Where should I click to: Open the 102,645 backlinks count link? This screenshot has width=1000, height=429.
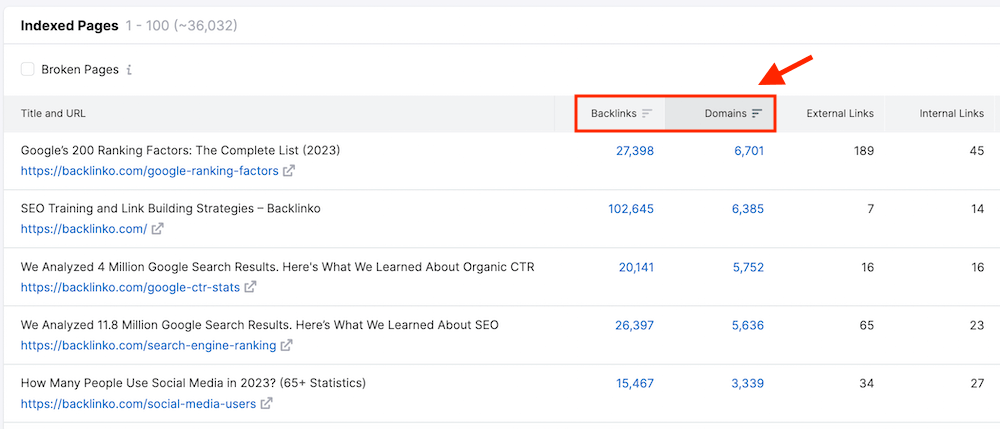pyautogui.click(x=630, y=209)
